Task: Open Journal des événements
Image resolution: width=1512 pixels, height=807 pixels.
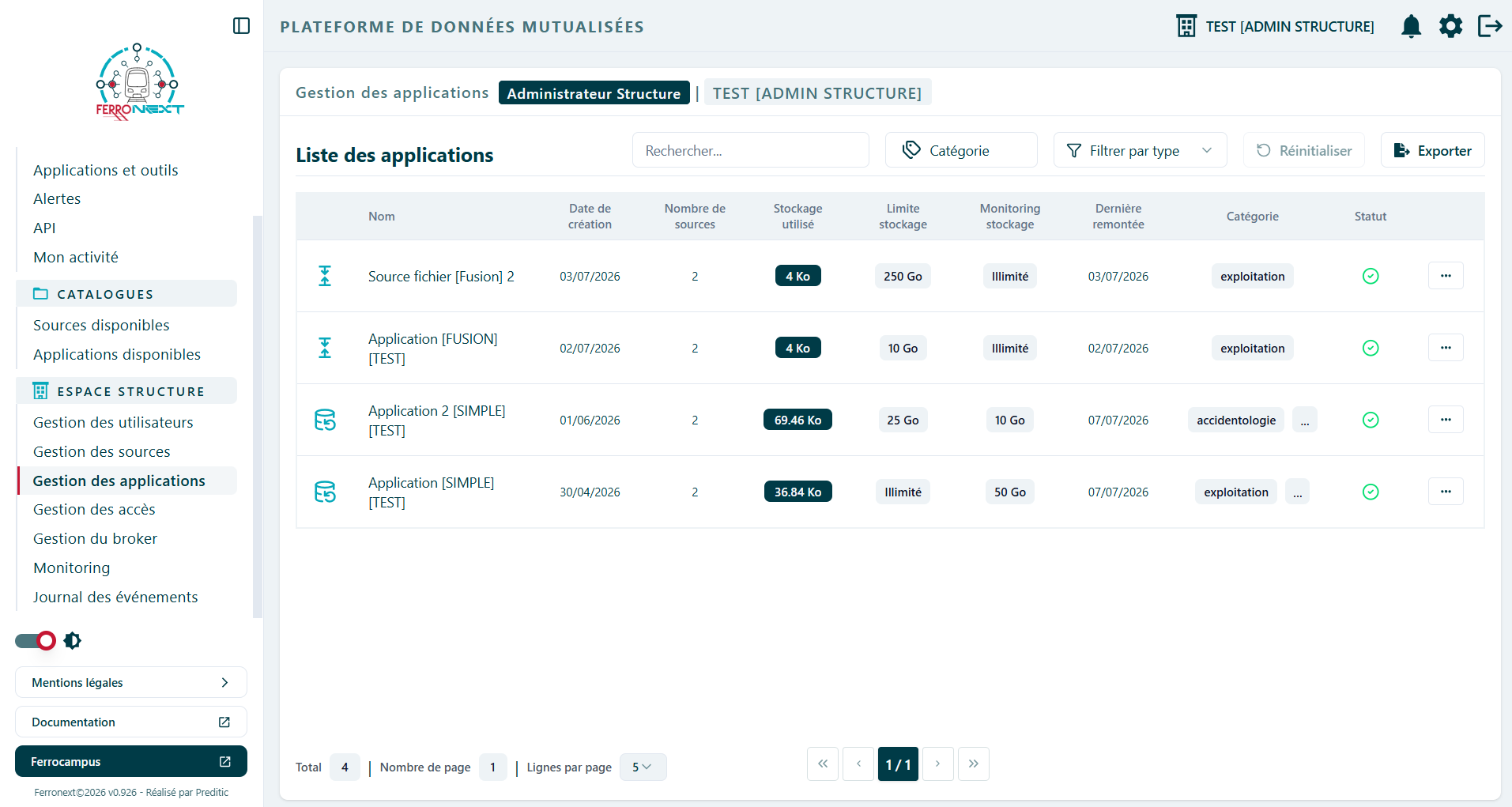Action: [x=115, y=597]
